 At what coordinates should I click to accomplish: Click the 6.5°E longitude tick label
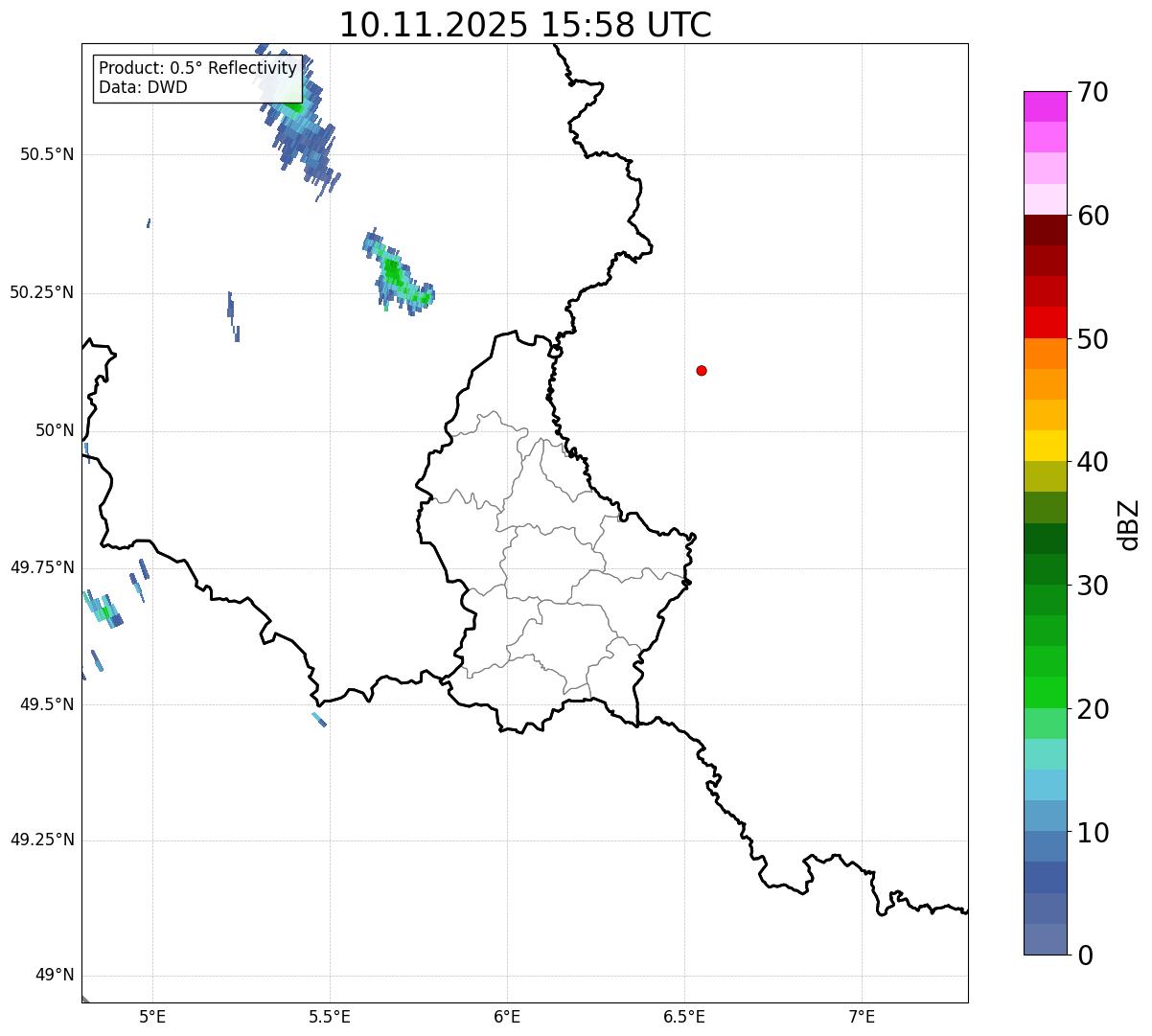click(684, 1017)
